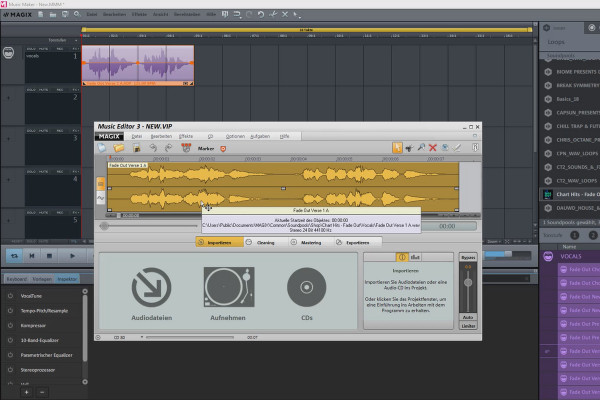Click the new project icon in Music Maker toolbar

(x=41, y=15)
